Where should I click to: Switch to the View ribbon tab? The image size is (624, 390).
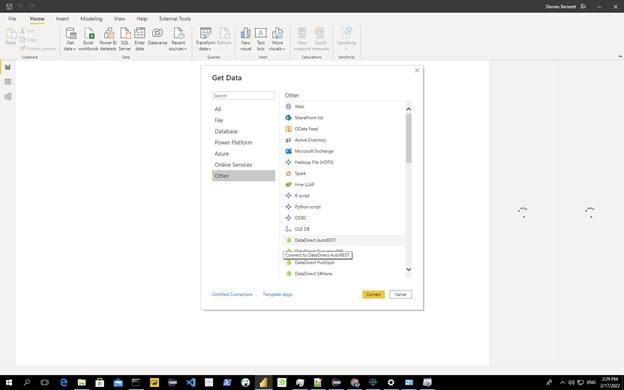[x=119, y=19]
